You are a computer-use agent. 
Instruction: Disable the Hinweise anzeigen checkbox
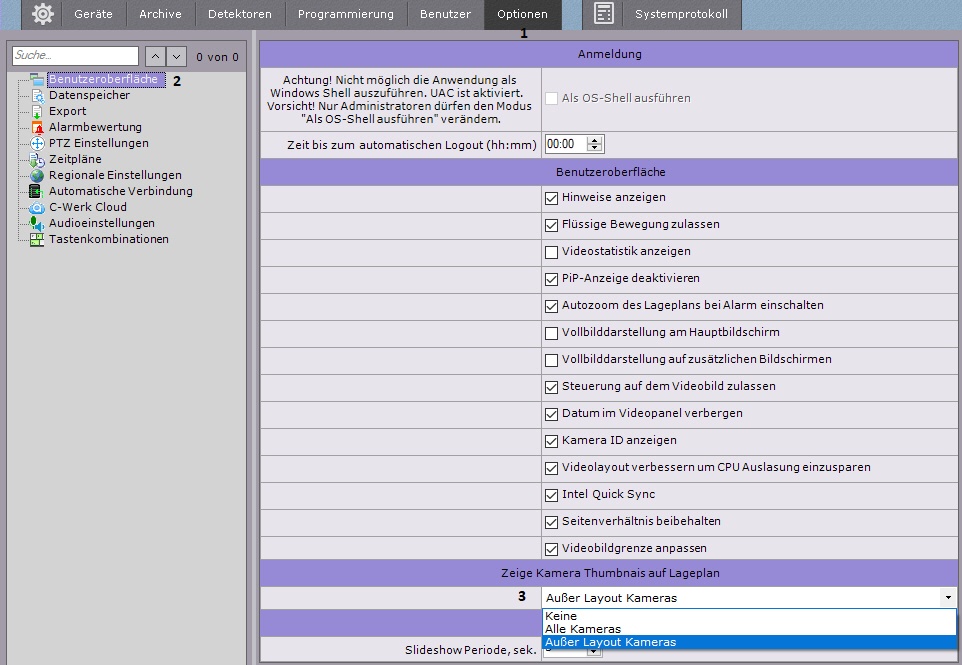pyautogui.click(x=552, y=198)
